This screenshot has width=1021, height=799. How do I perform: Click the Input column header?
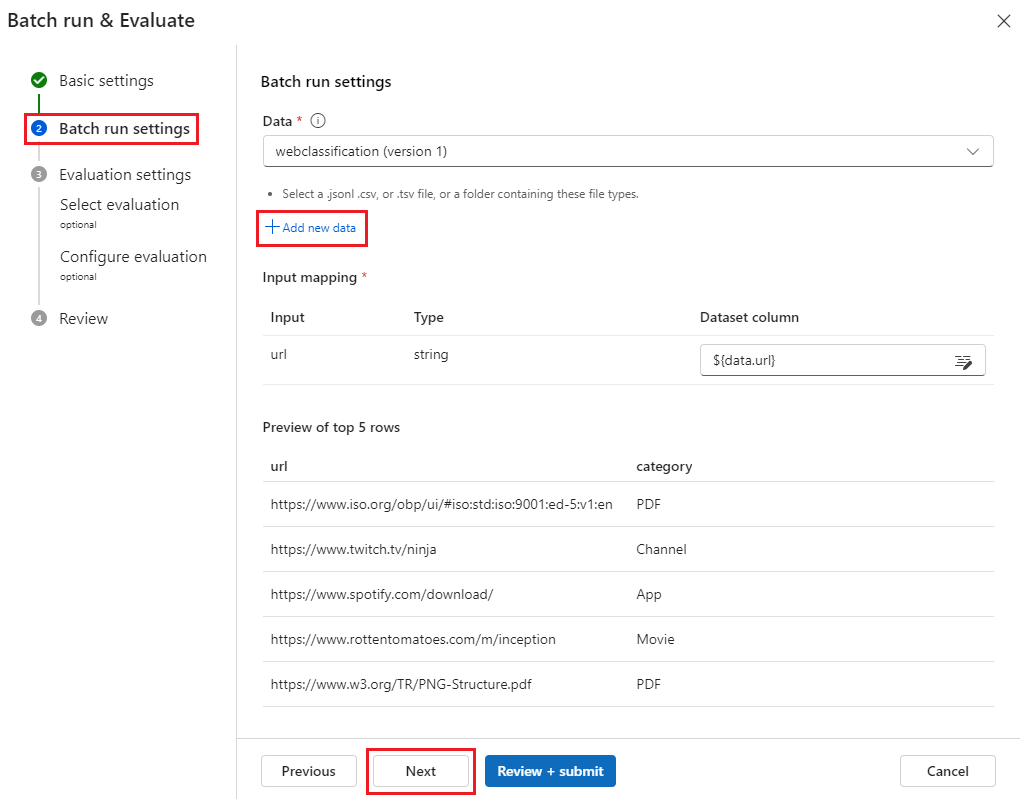287,318
